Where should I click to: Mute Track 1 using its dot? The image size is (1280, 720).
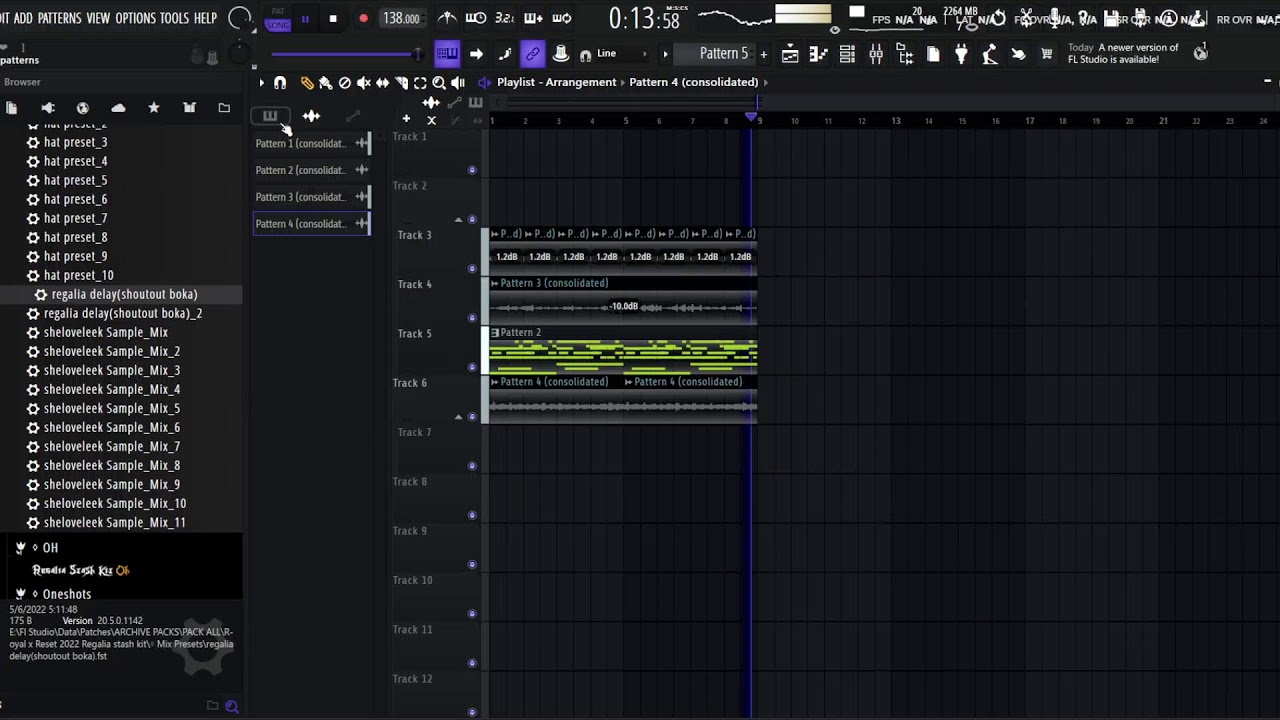point(472,170)
